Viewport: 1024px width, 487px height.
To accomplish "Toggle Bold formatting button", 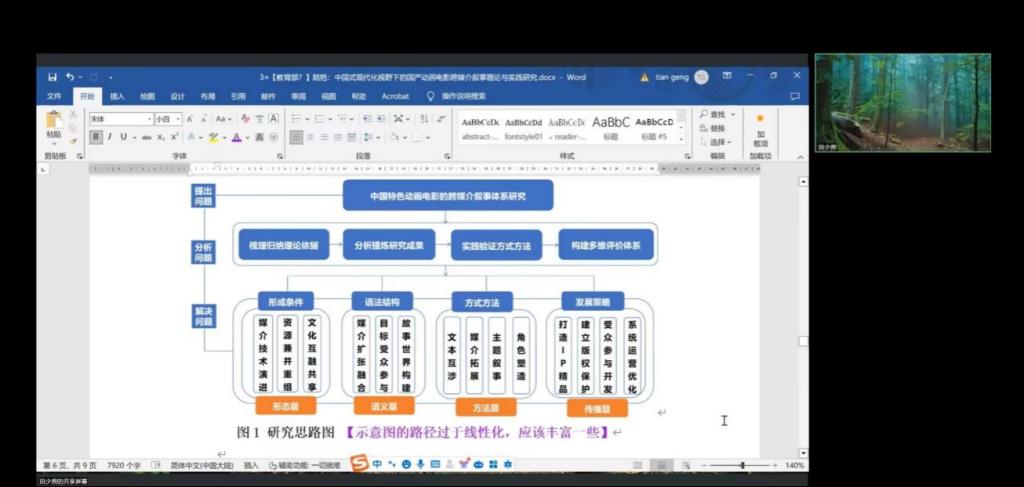I will (x=96, y=137).
